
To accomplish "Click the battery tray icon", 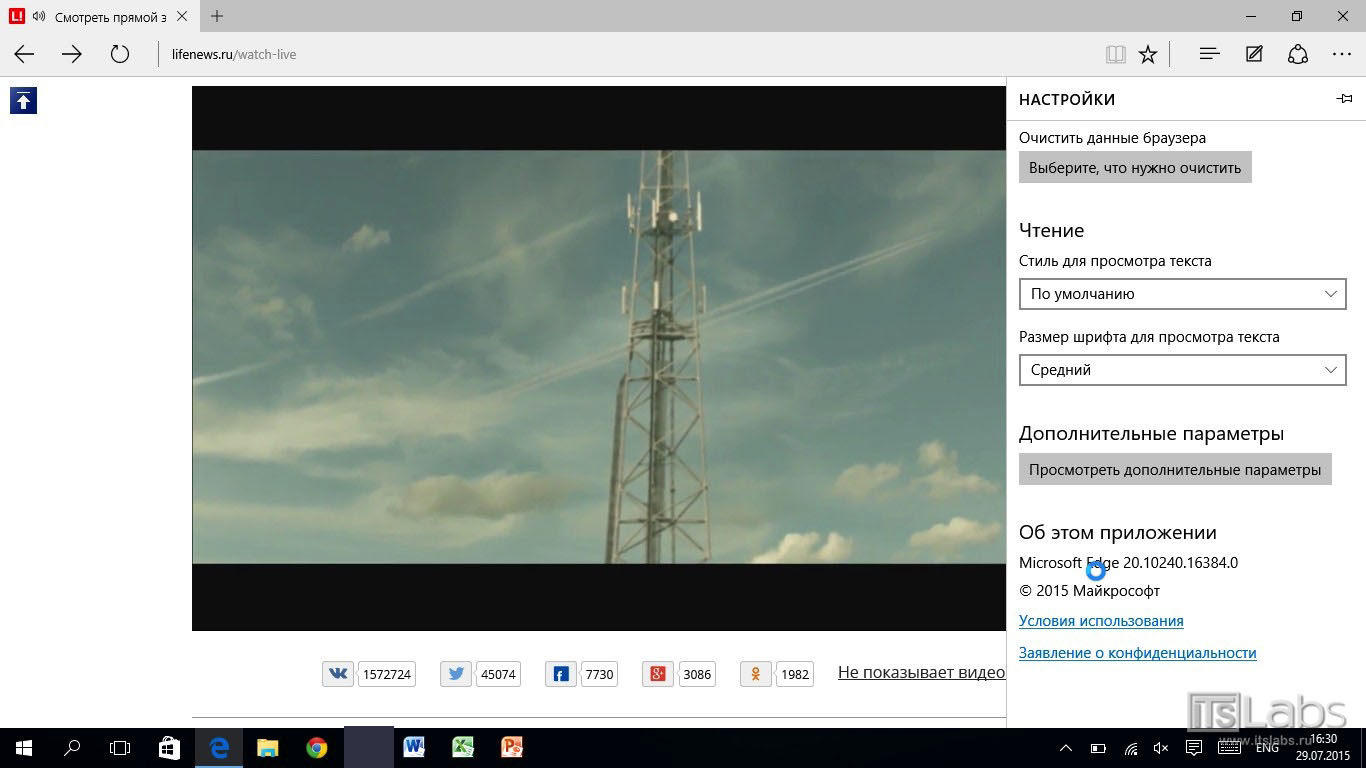I will (x=1098, y=747).
